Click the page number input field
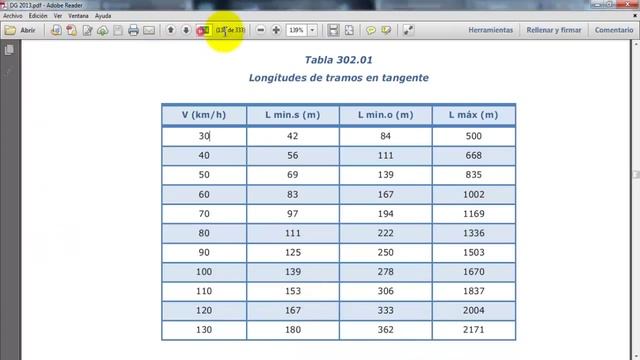The height and width of the screenshot is (360, 640). (x=203, y=30)
